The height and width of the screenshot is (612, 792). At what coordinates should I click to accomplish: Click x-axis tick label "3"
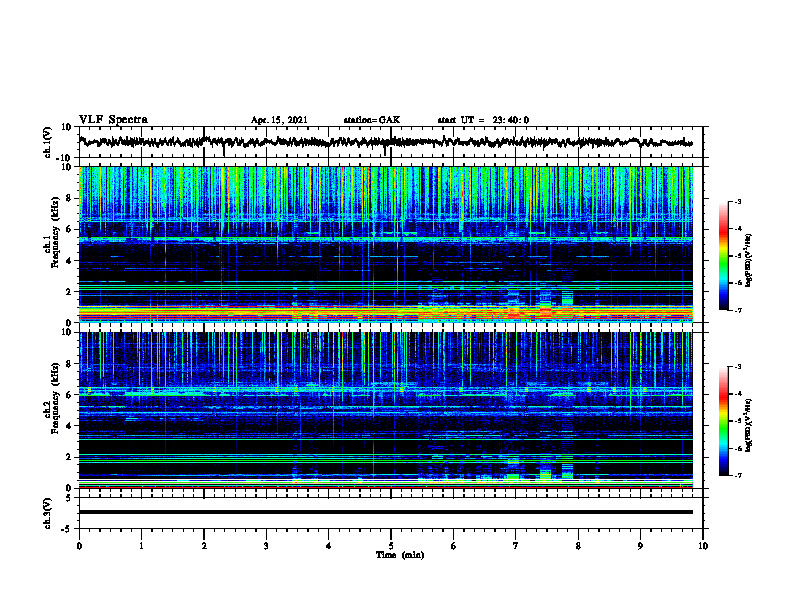pos(266,546)
